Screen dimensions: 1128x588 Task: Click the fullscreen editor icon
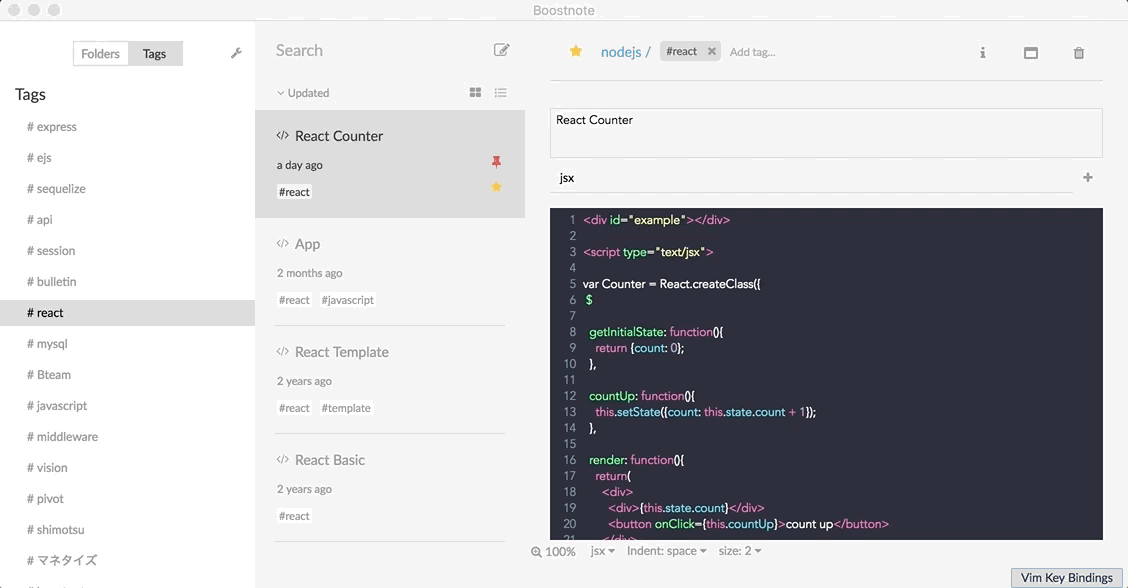coord(1030,53)
